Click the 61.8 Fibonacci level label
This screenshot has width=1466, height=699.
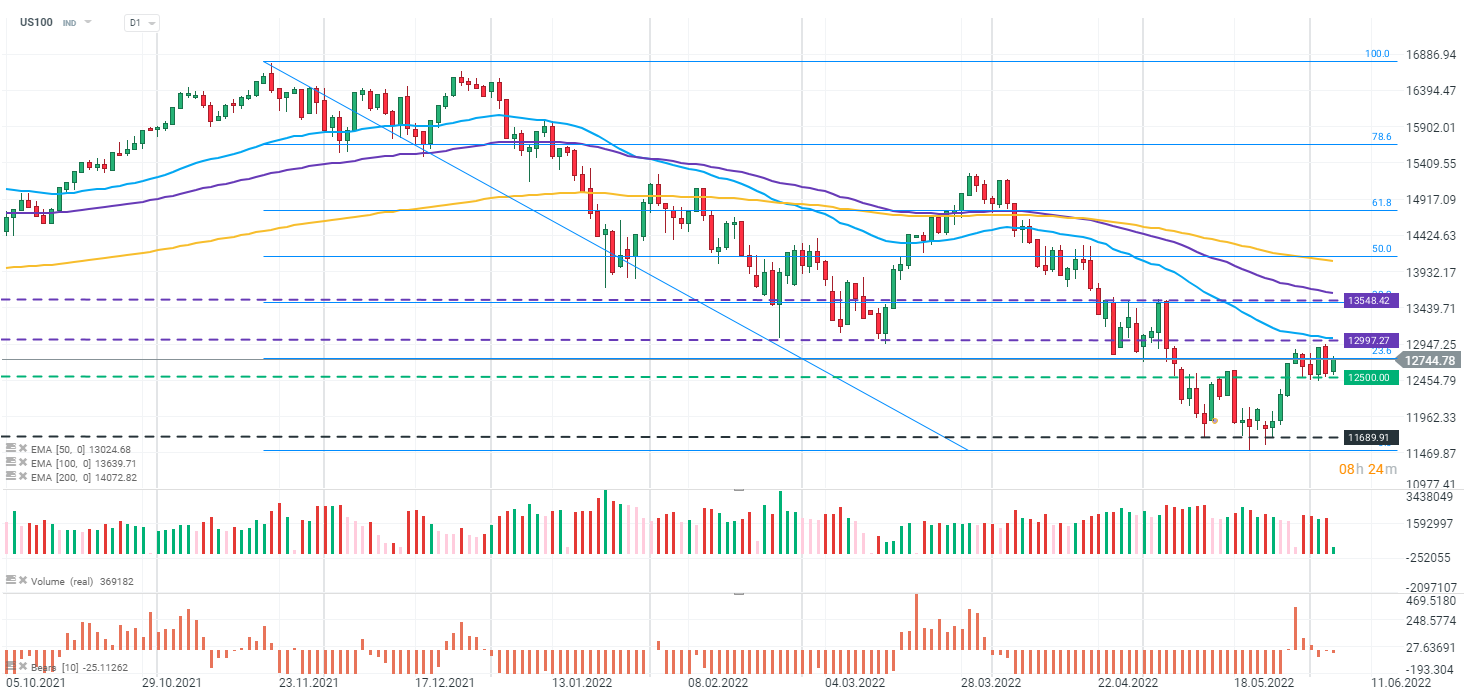pyautogui.click(x=1381, y=202)
